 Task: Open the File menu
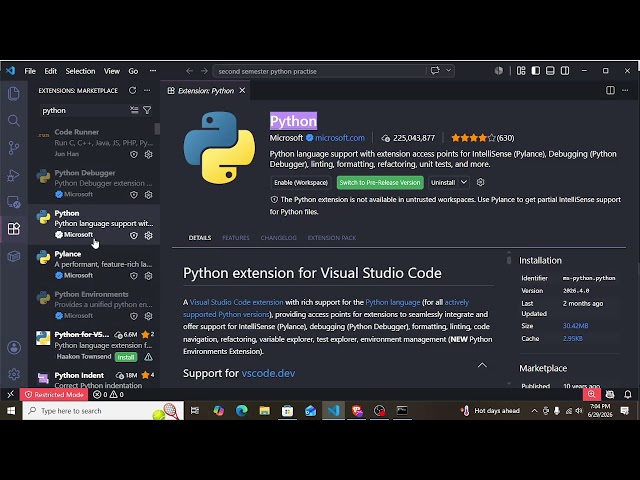[30, 71]
